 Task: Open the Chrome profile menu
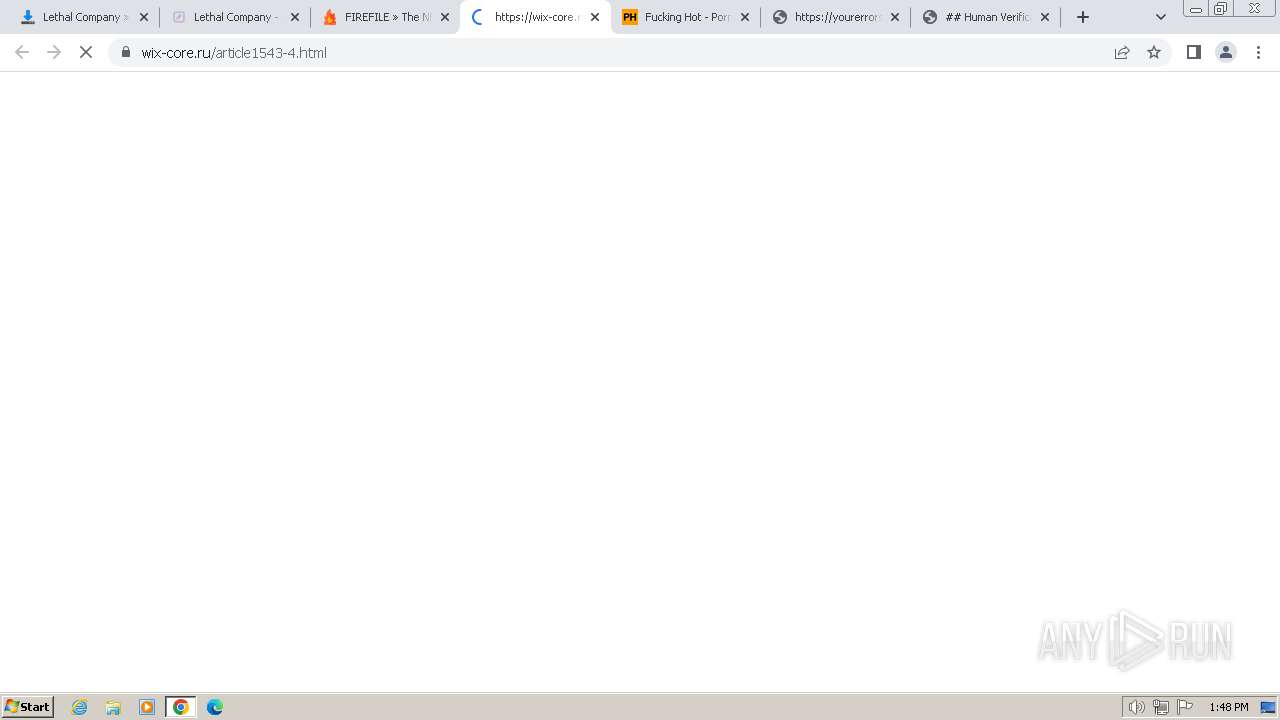[x=1226, y=52]
